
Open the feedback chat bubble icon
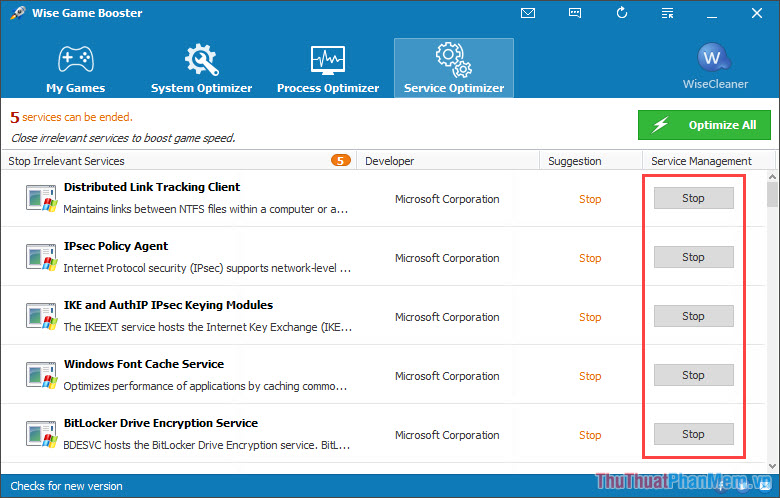coord(575,13)
